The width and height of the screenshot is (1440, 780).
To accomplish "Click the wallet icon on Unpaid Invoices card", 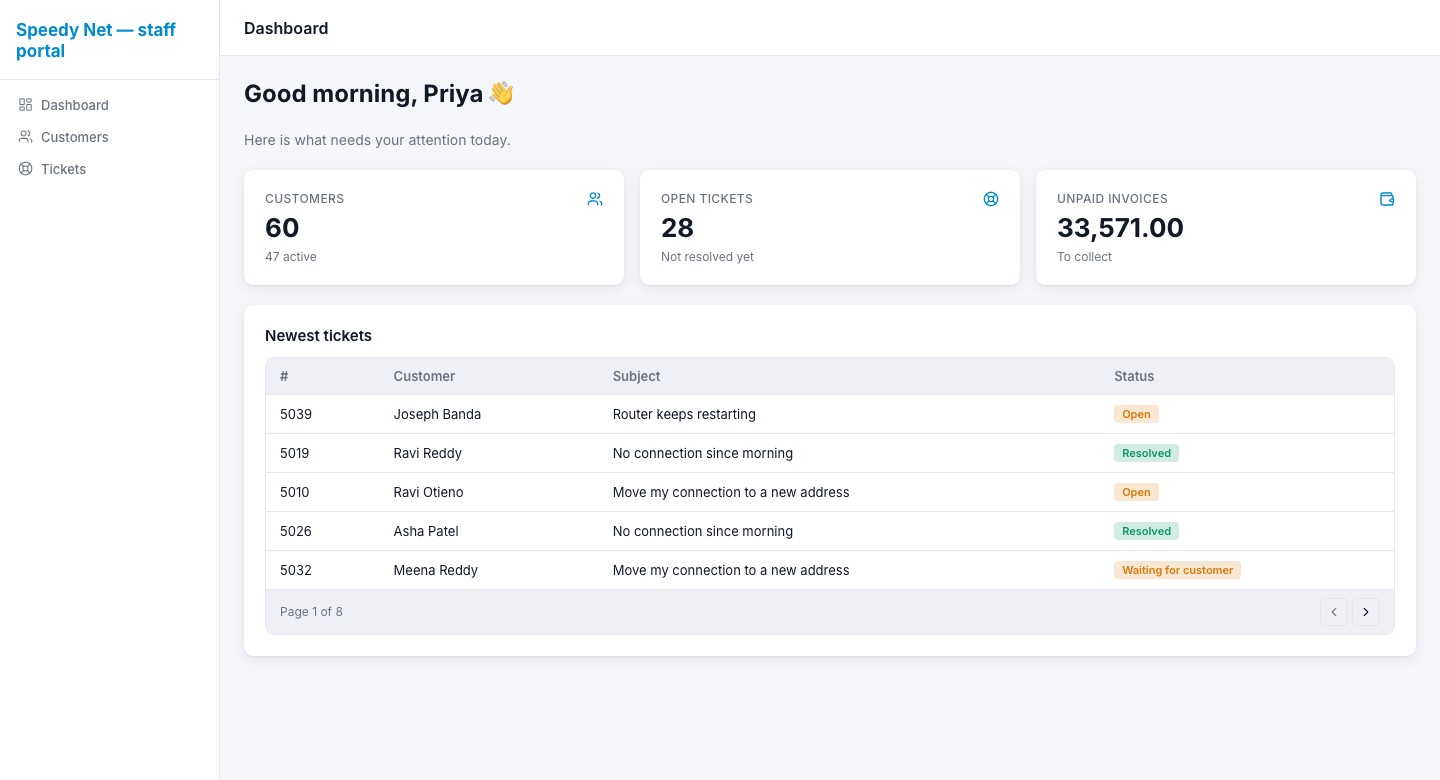I will pyautogui.click(x=1387, y=199).
